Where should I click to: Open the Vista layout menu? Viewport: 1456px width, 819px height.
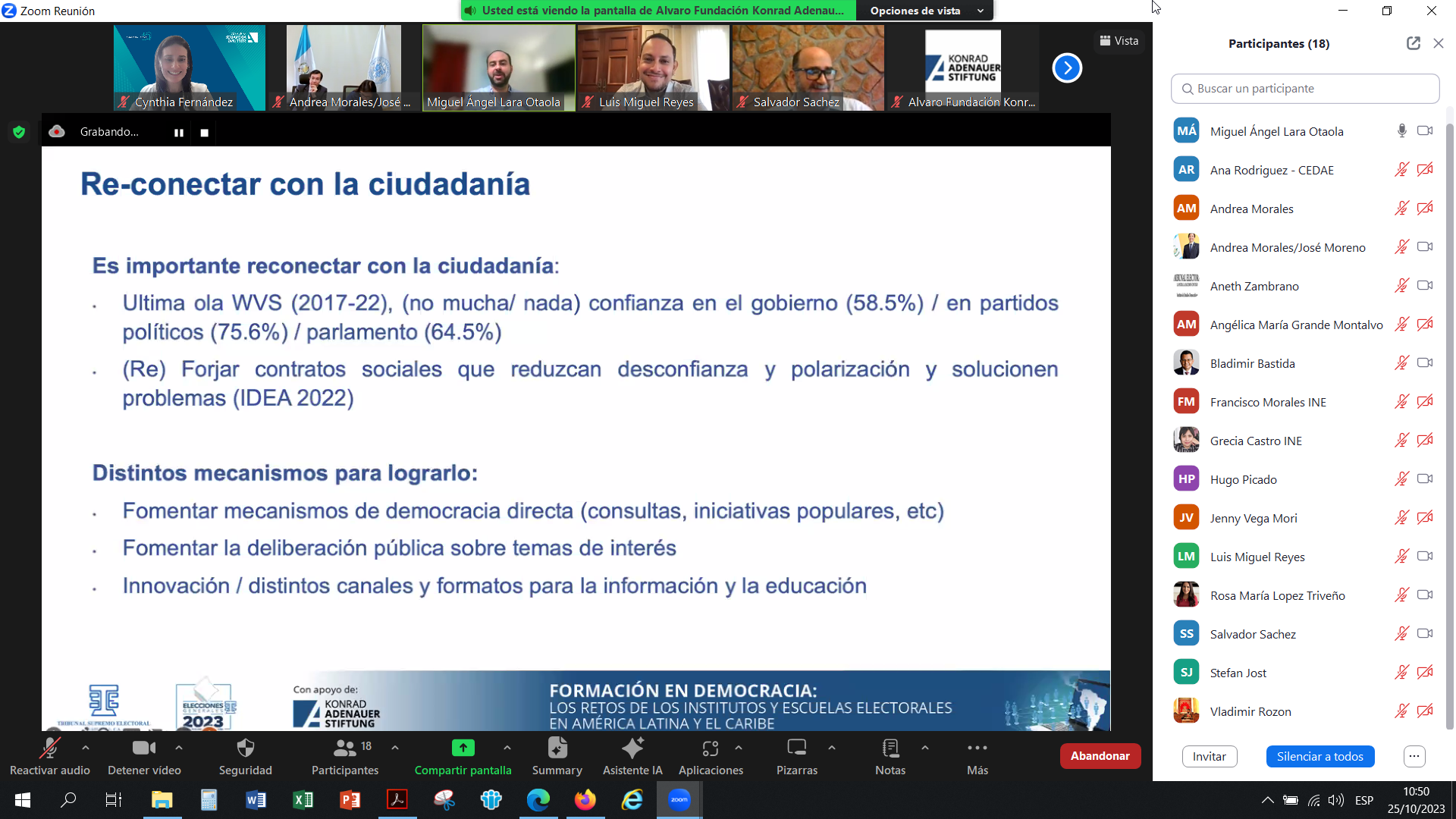(1119, 41)
